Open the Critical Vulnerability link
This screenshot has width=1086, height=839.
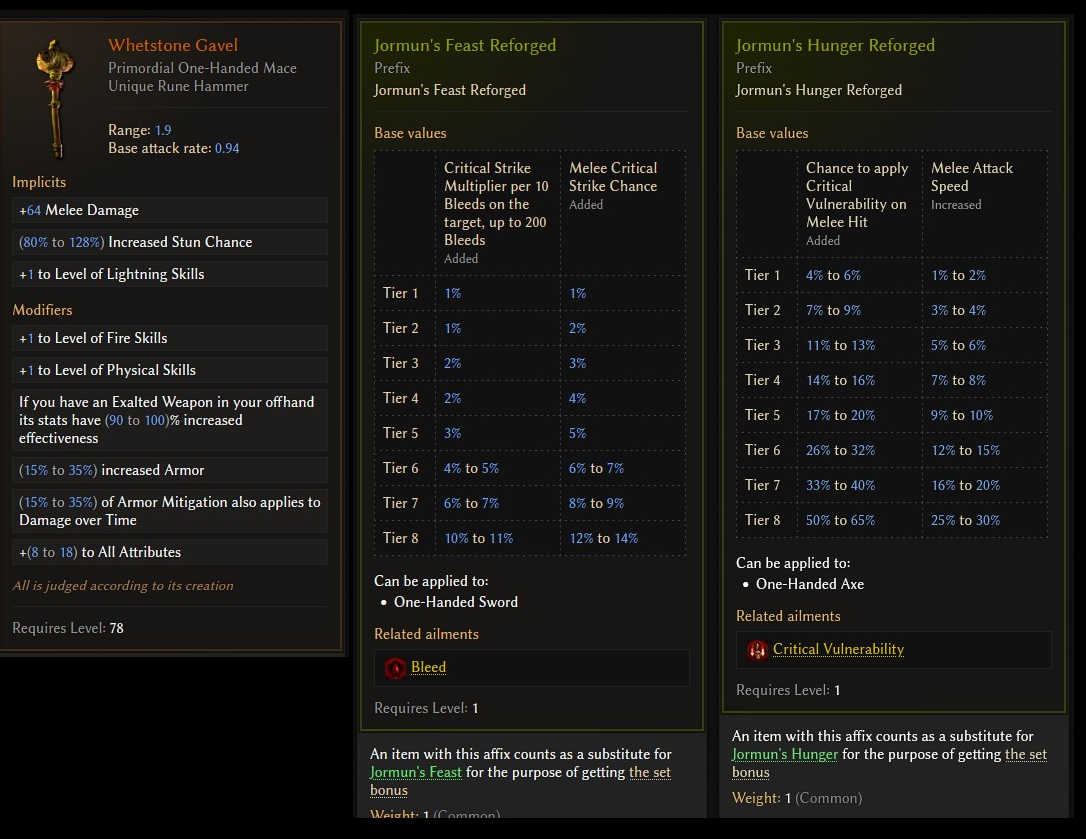click(838, 650)
